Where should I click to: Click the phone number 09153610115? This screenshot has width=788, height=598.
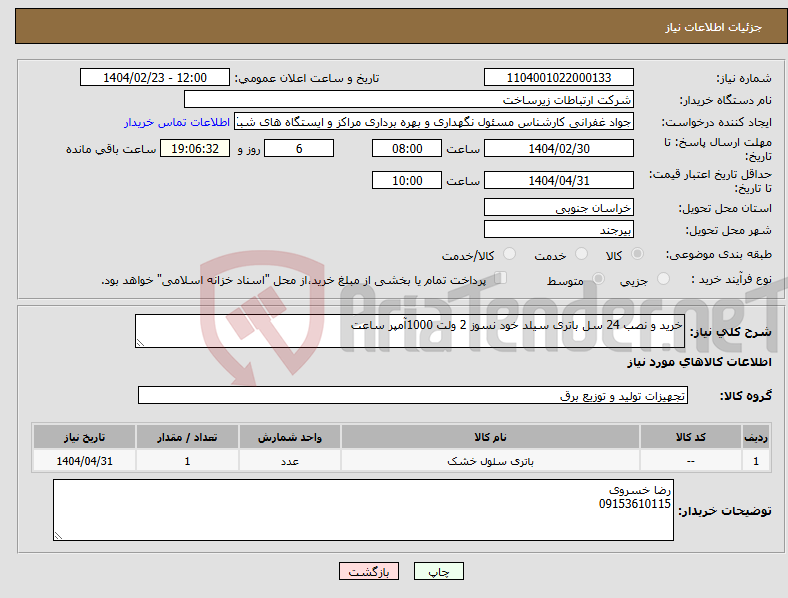[x=634, y=504]
